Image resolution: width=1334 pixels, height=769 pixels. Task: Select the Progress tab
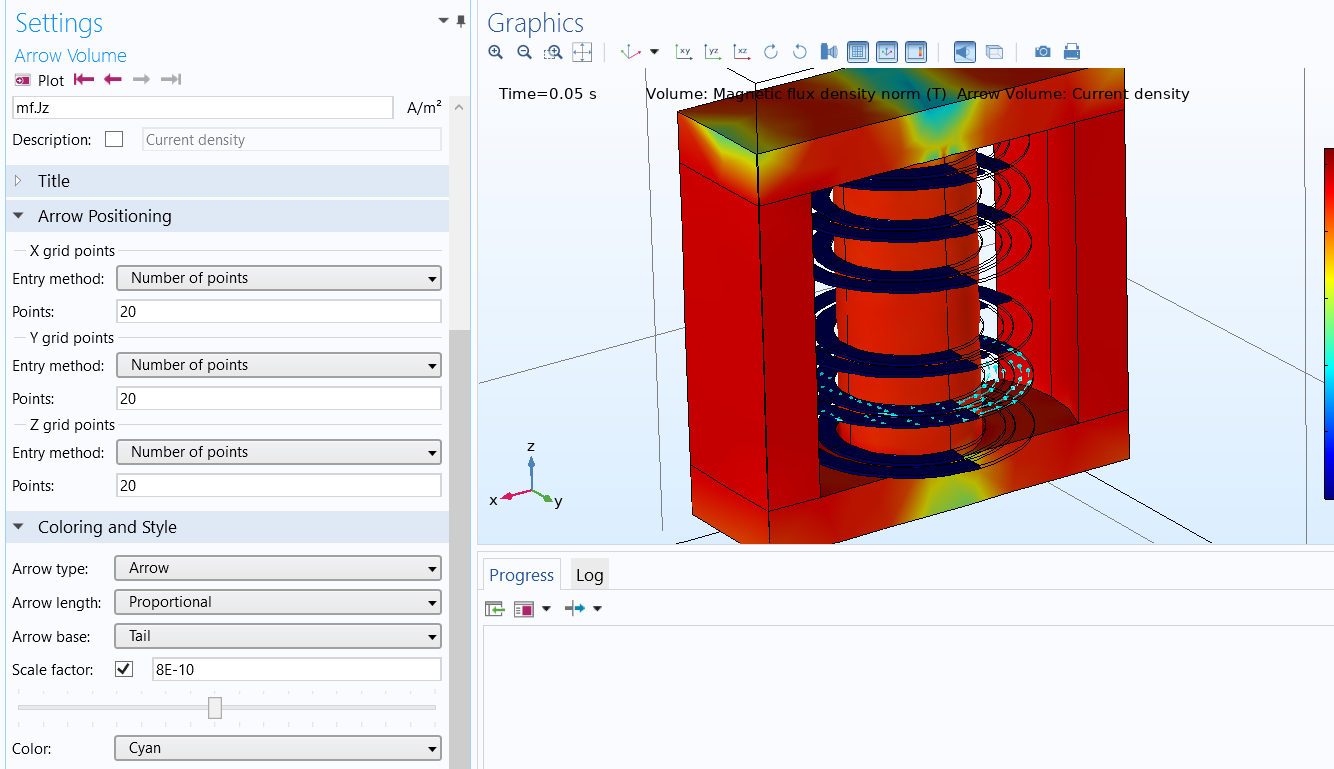521,575
